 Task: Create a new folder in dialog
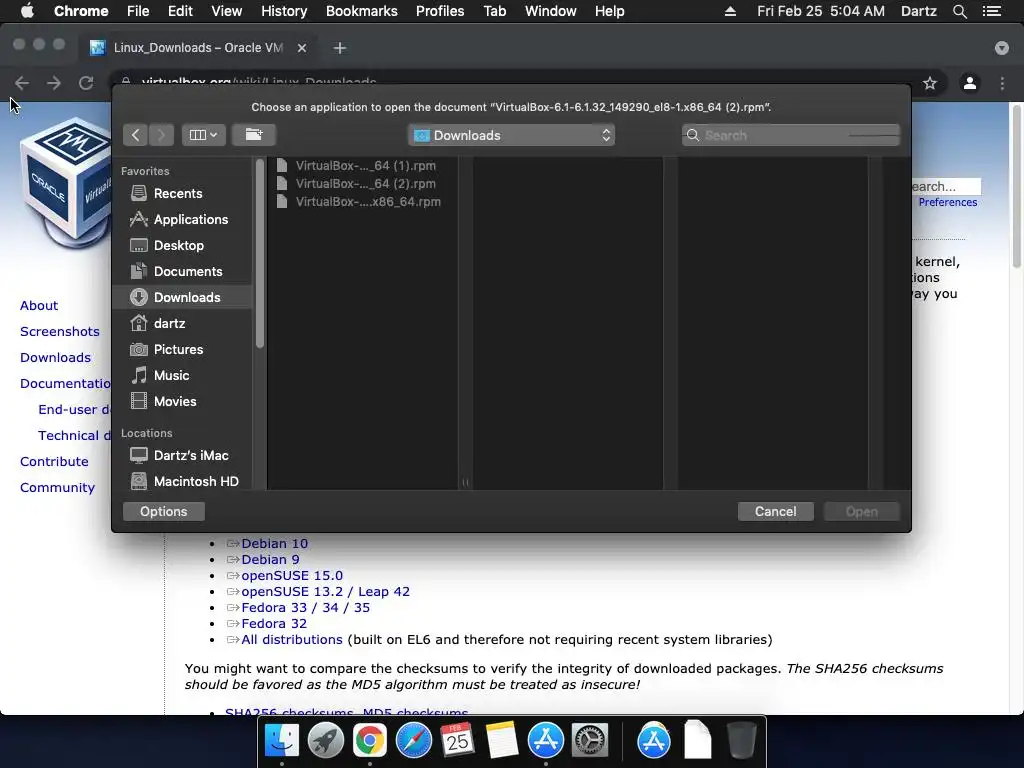253,135
